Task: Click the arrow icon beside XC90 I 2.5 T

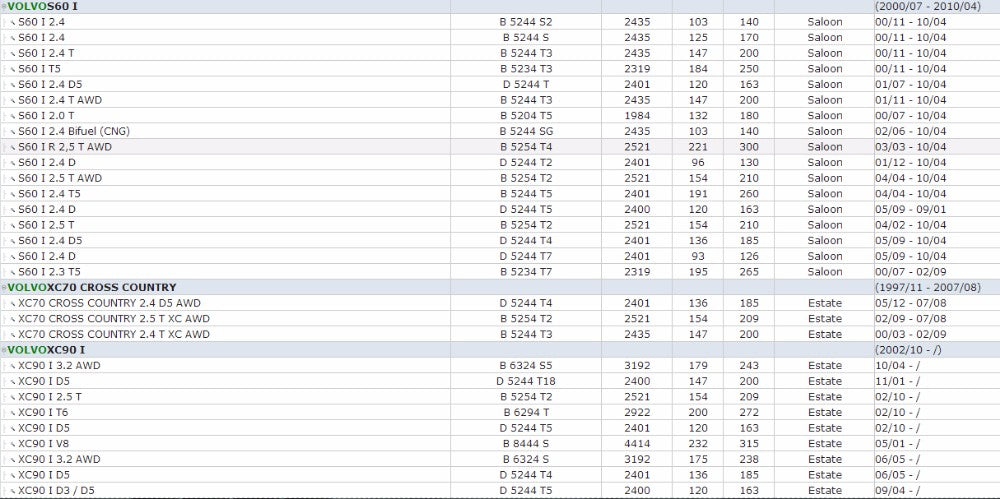Action: click(x=13, y=398)
